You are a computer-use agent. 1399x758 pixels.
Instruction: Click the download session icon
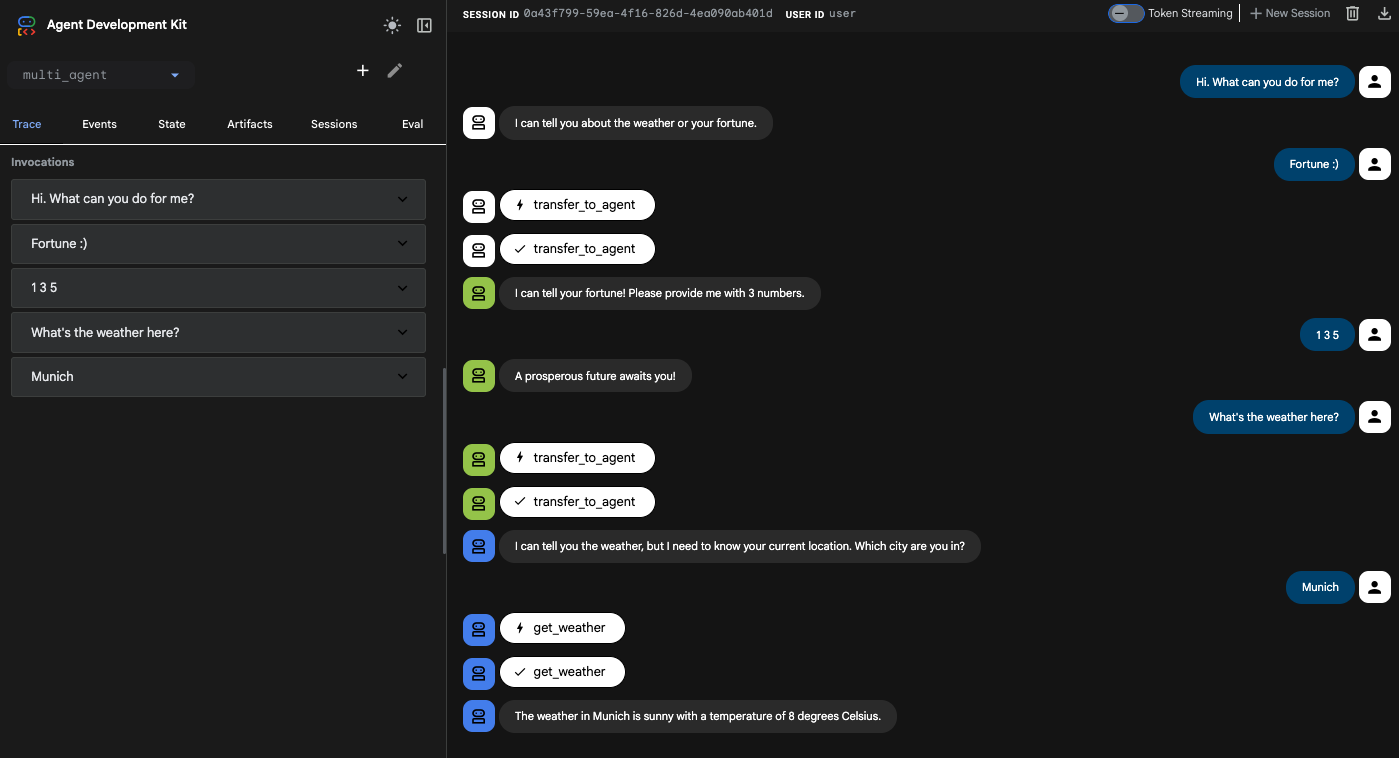point(1384,13)
